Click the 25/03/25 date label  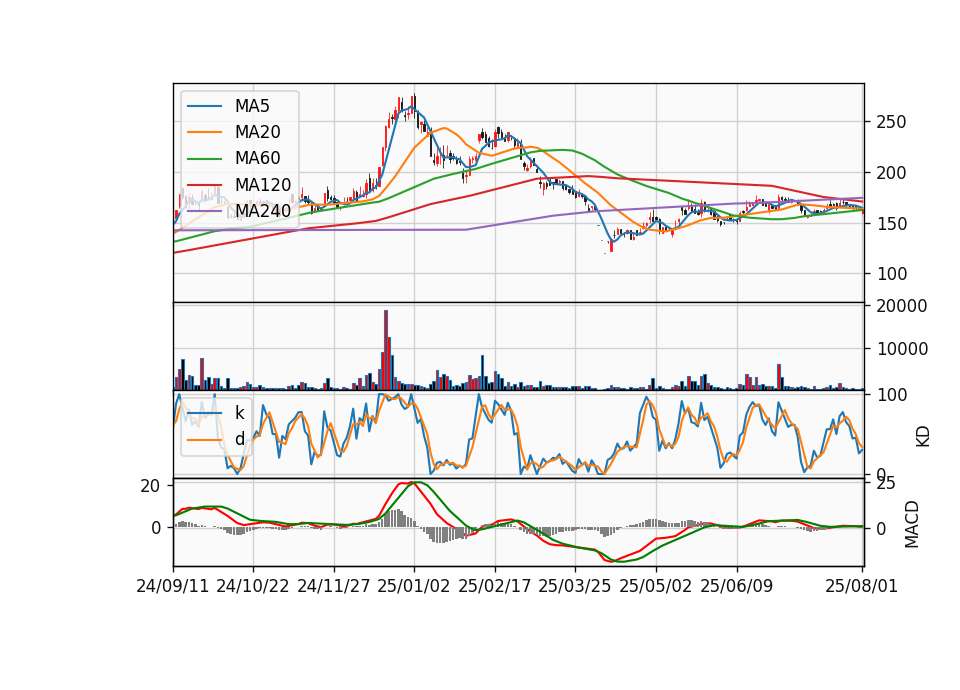tap(575, 586)
